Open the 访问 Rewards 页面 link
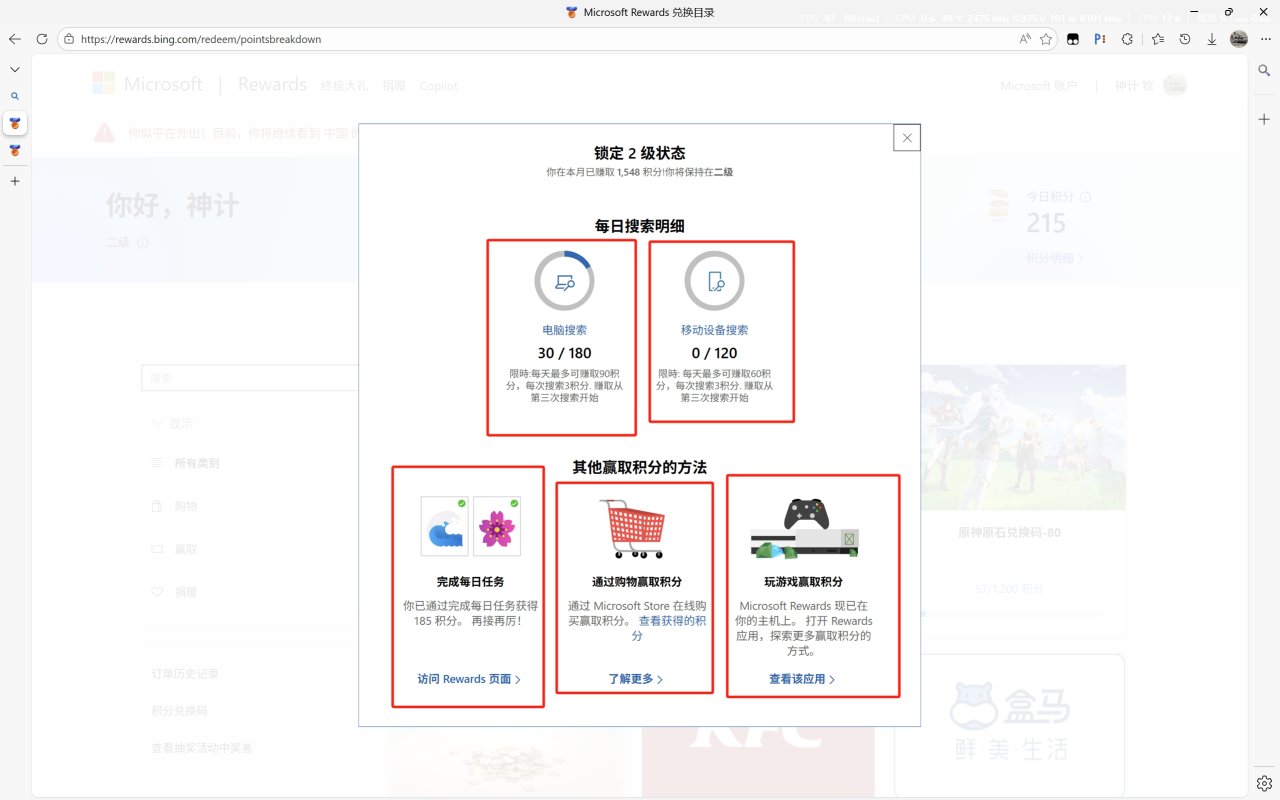The width and height of the screenshot is (1280, 800). [469, 679]
